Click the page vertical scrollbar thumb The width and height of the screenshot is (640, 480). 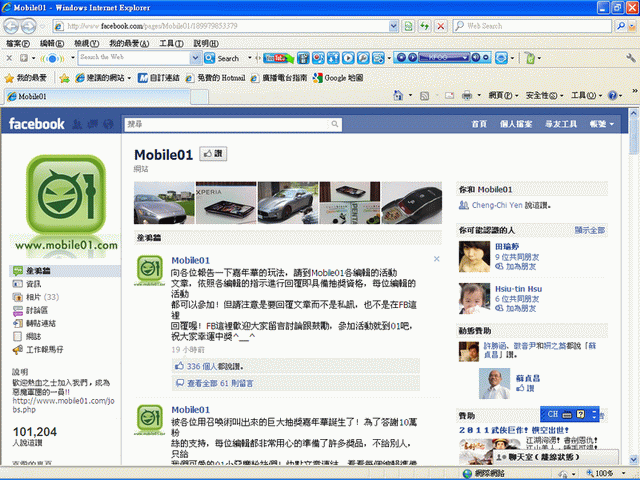[x=633, y=137]
